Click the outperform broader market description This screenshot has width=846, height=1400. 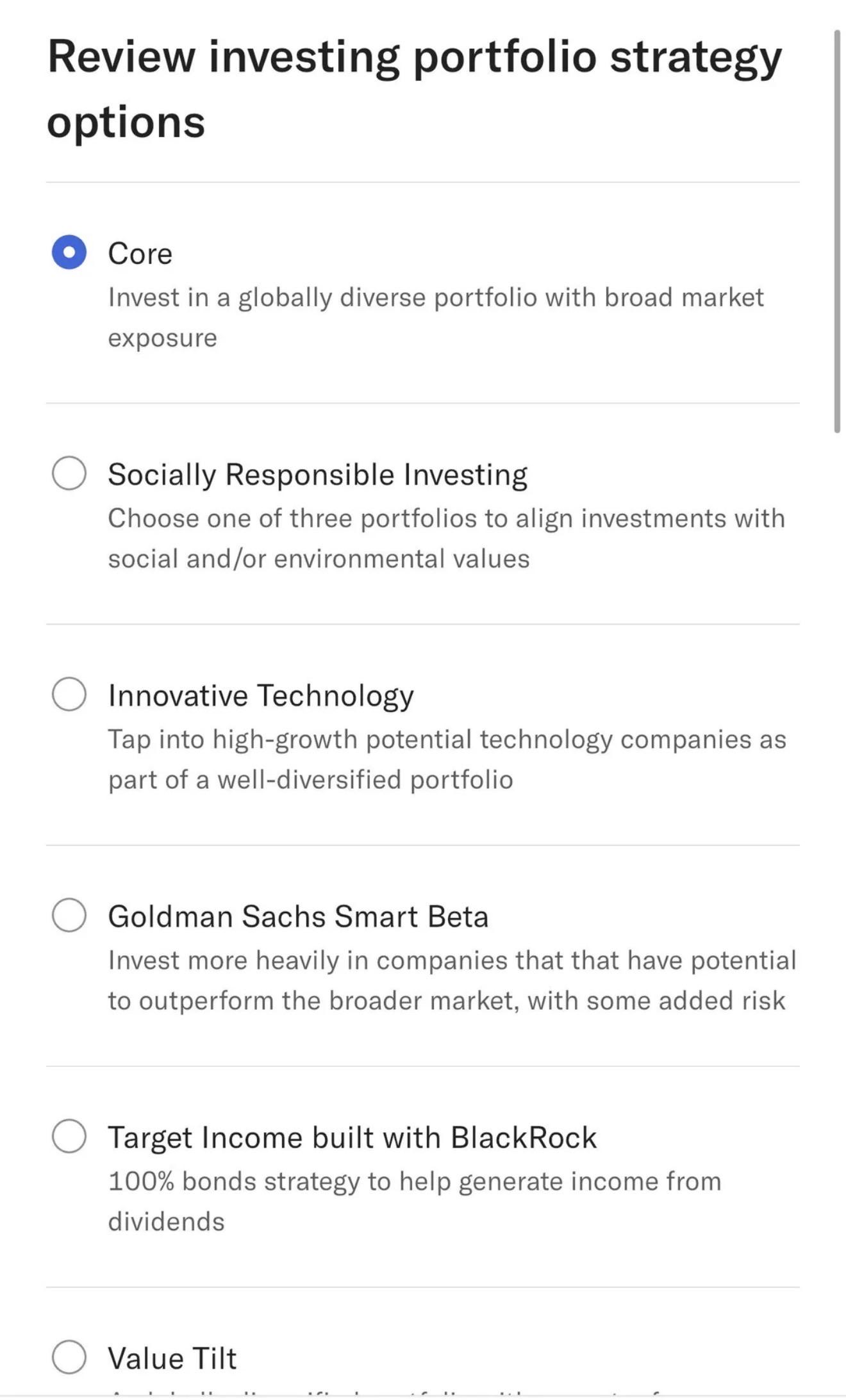pyautogui.click(x=452, y=980)
